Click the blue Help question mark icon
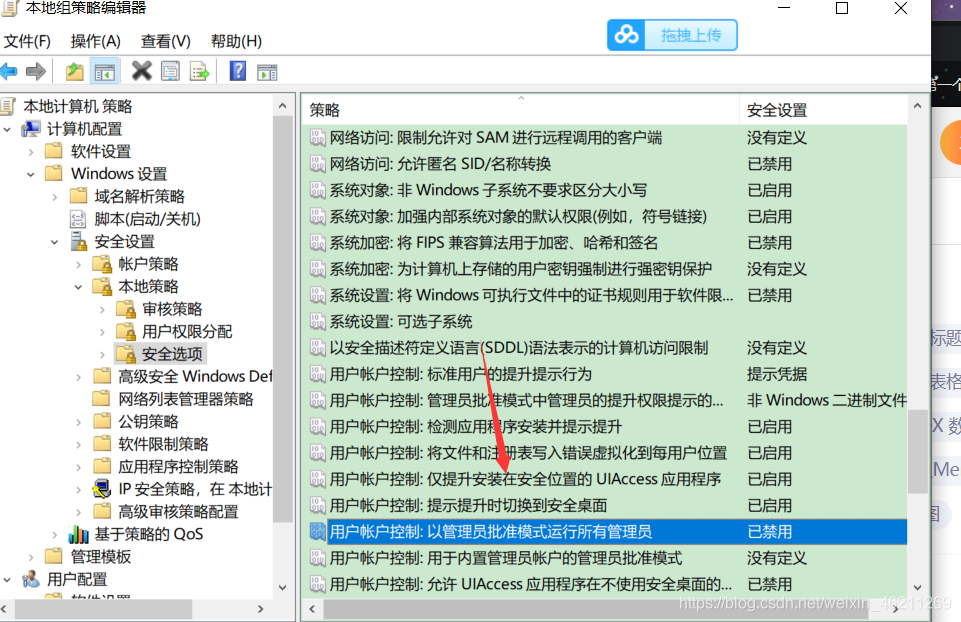Image resolution: width=961 pixels, height=622 pixels. 236,70
